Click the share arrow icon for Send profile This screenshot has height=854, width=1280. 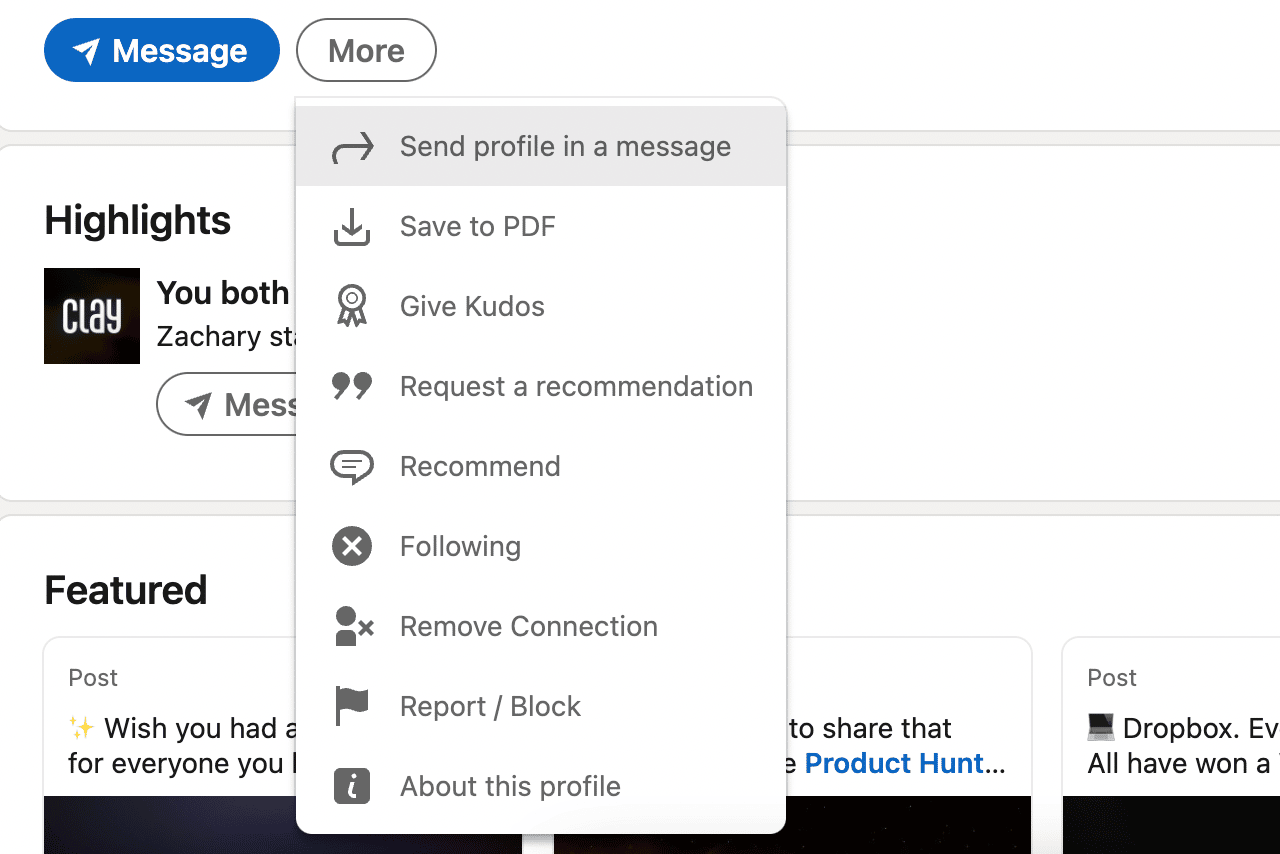352,147
